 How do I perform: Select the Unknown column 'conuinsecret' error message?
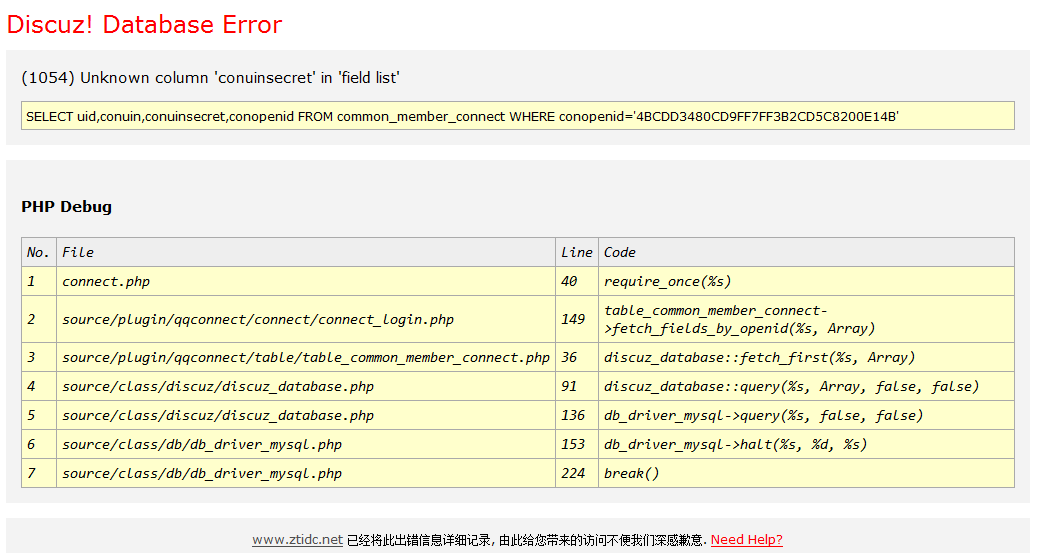(211, 78)
